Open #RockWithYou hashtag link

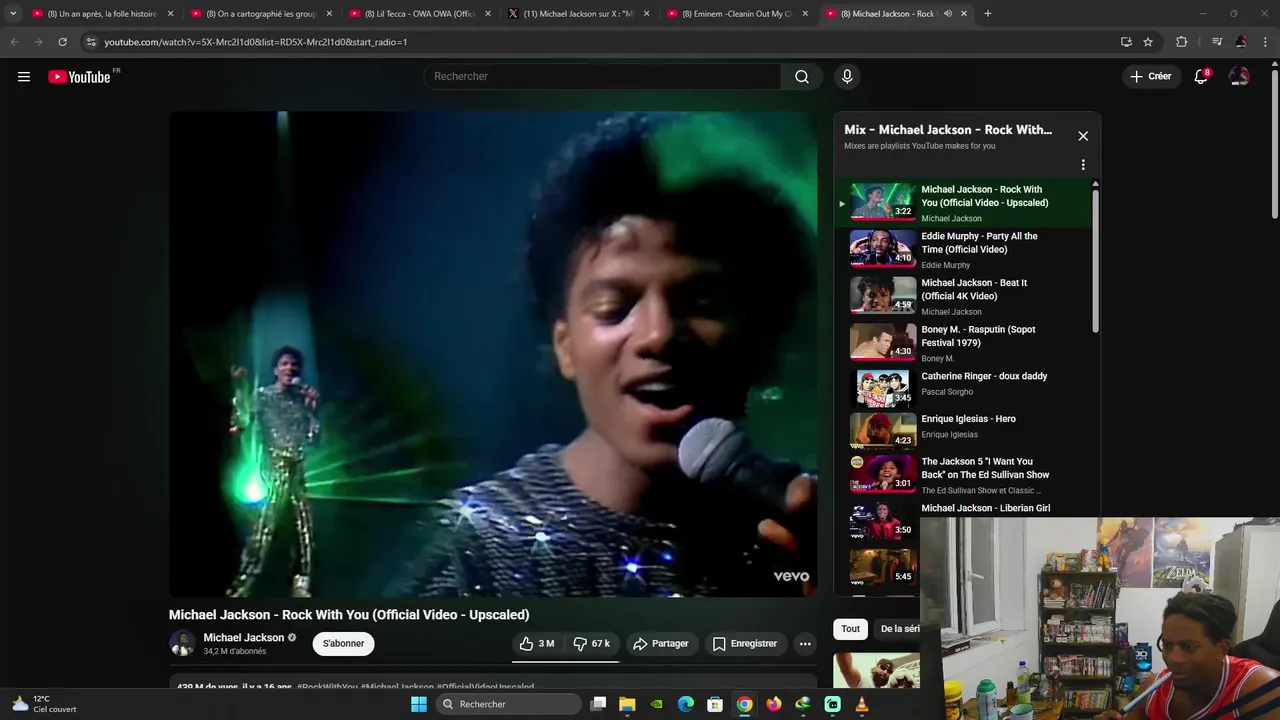click(x=327, y=687)
